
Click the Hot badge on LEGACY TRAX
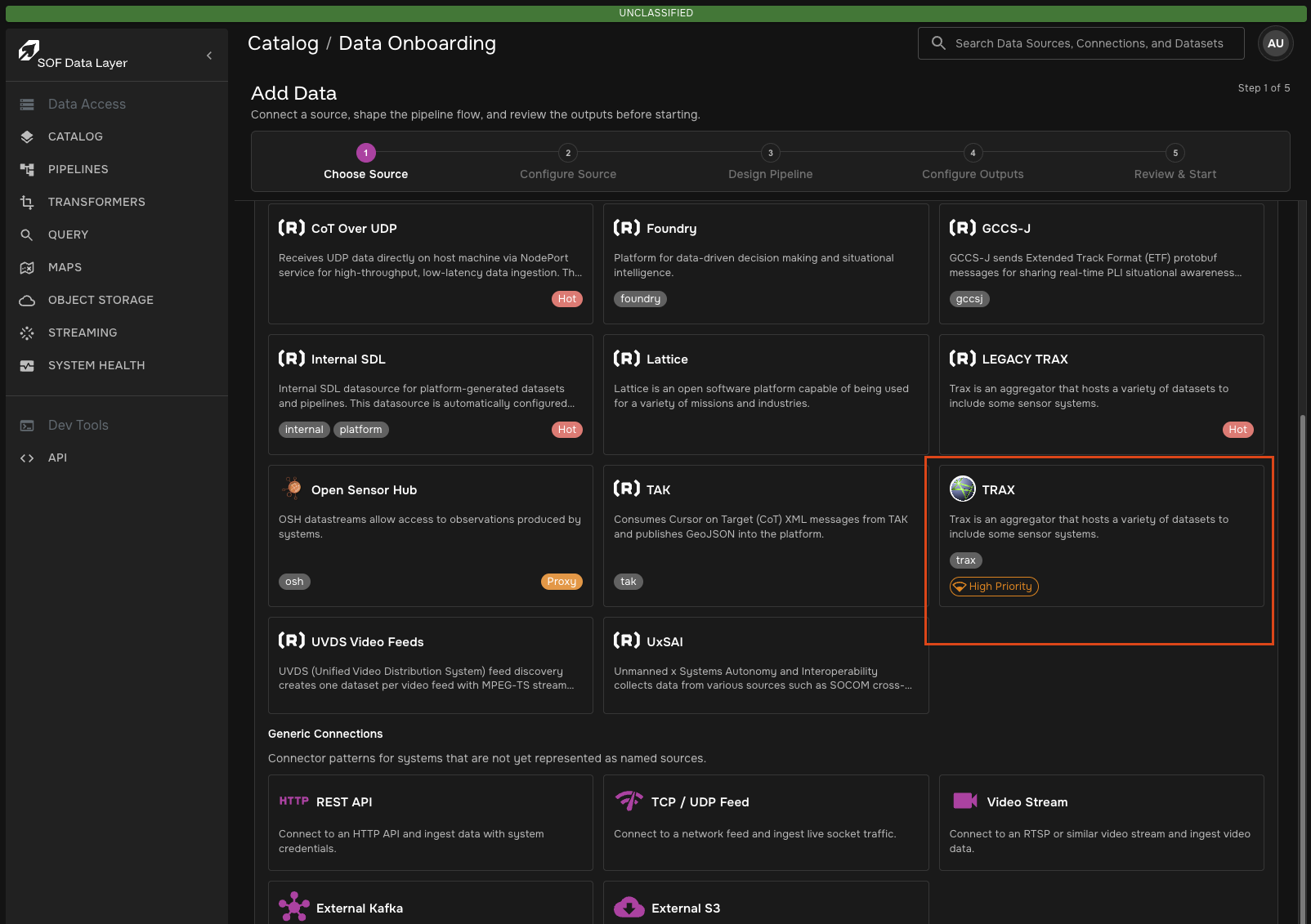tap(1237, 430)
